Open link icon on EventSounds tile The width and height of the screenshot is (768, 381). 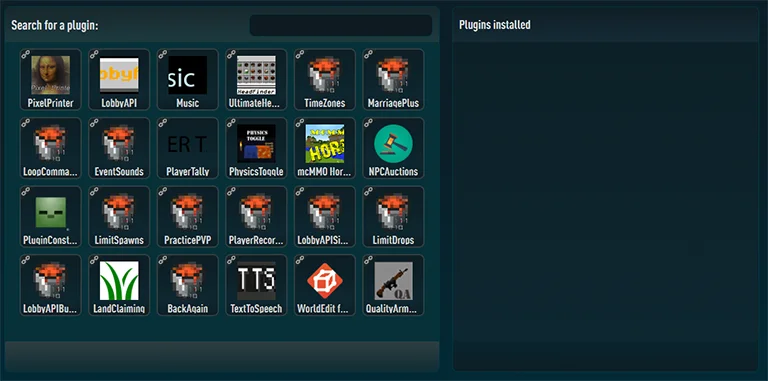coord(94,122)
